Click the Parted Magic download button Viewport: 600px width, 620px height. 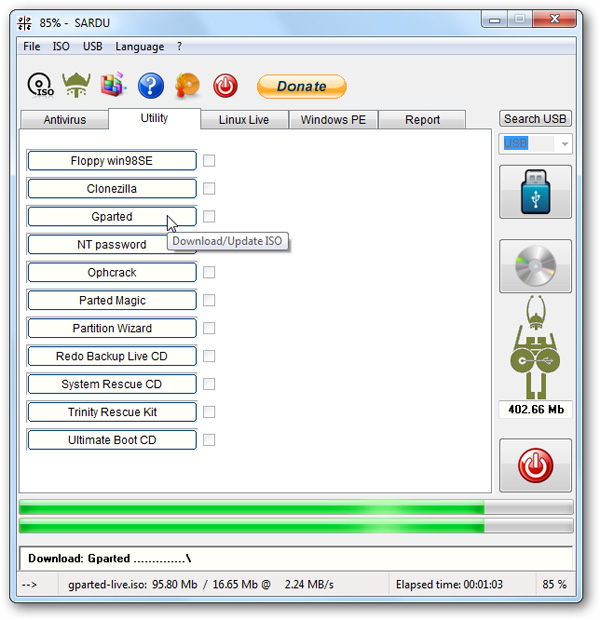pyautogui.click(x=112, y=301)
